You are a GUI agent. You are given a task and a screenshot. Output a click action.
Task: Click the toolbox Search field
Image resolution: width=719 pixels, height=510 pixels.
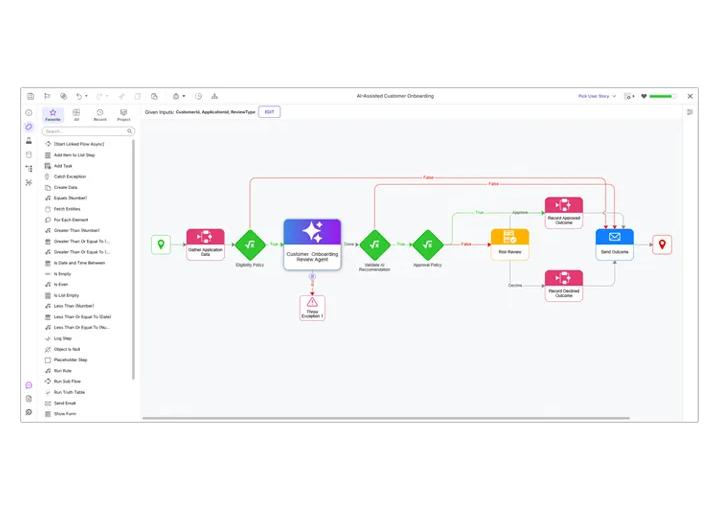click(88, 131)
